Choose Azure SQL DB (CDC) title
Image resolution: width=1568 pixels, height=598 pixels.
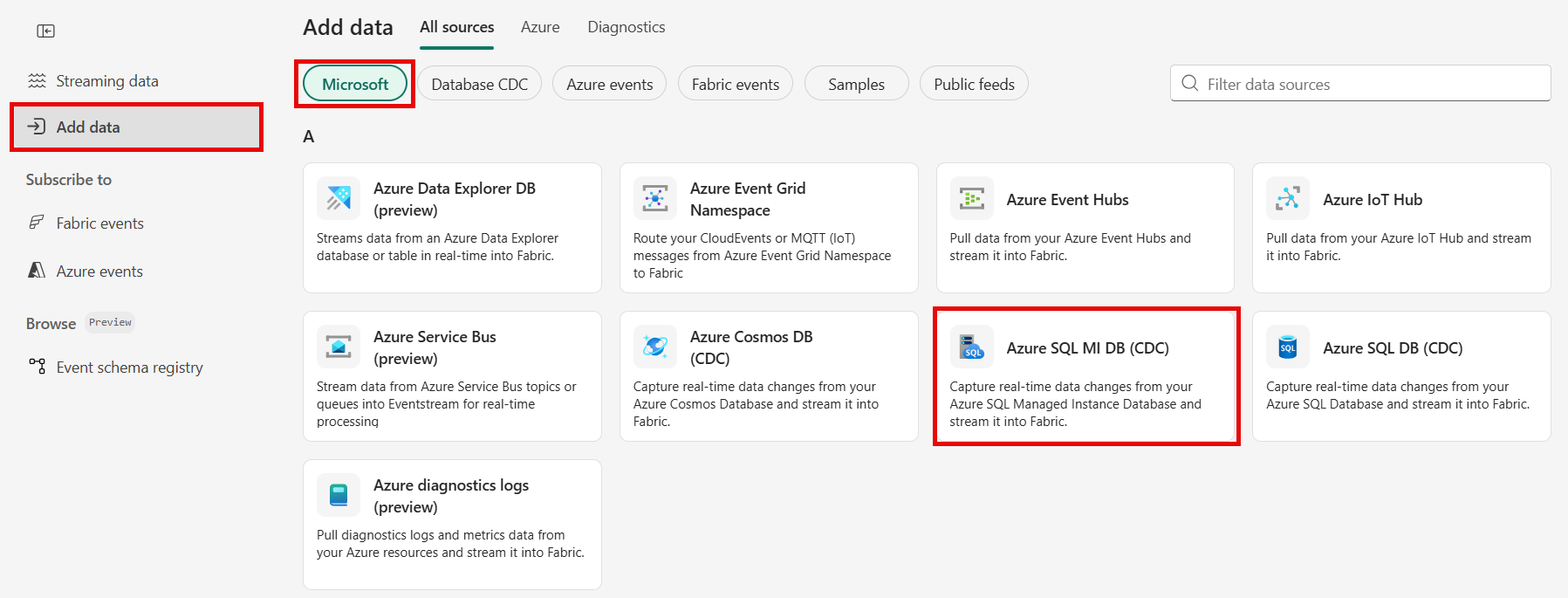pos(1393,348)
